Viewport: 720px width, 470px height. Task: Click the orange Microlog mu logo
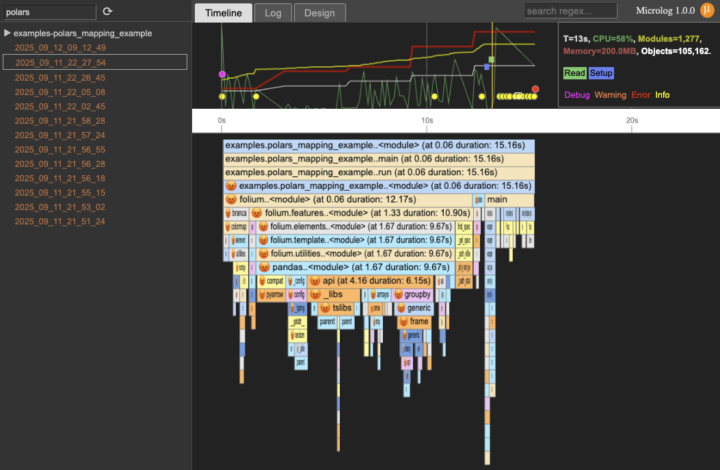coord(707,11)
